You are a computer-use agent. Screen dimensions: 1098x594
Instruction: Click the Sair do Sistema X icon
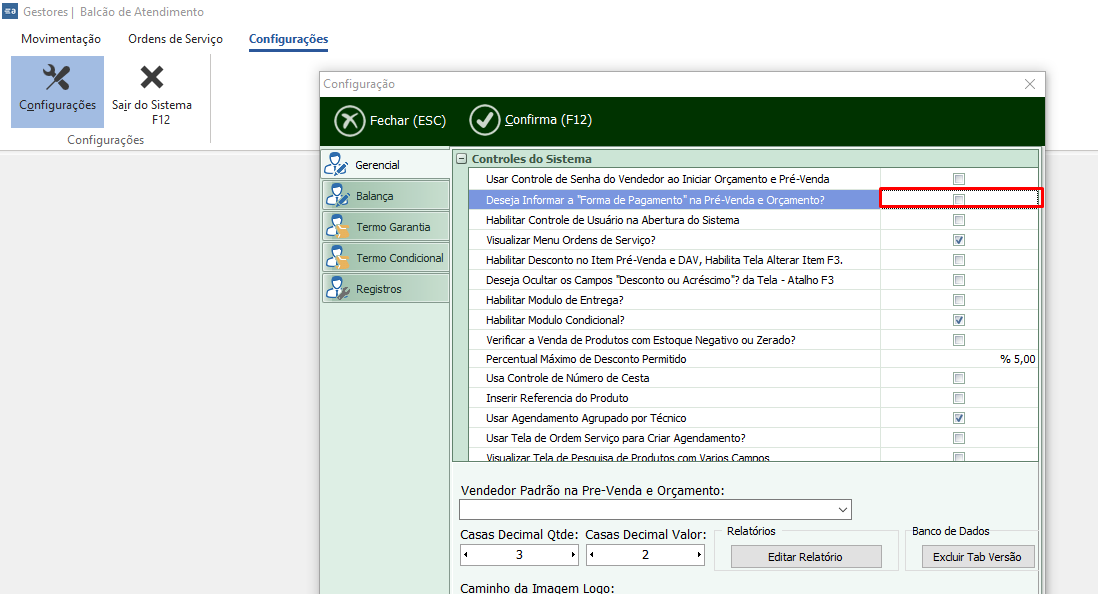click(x=152, y=78)
